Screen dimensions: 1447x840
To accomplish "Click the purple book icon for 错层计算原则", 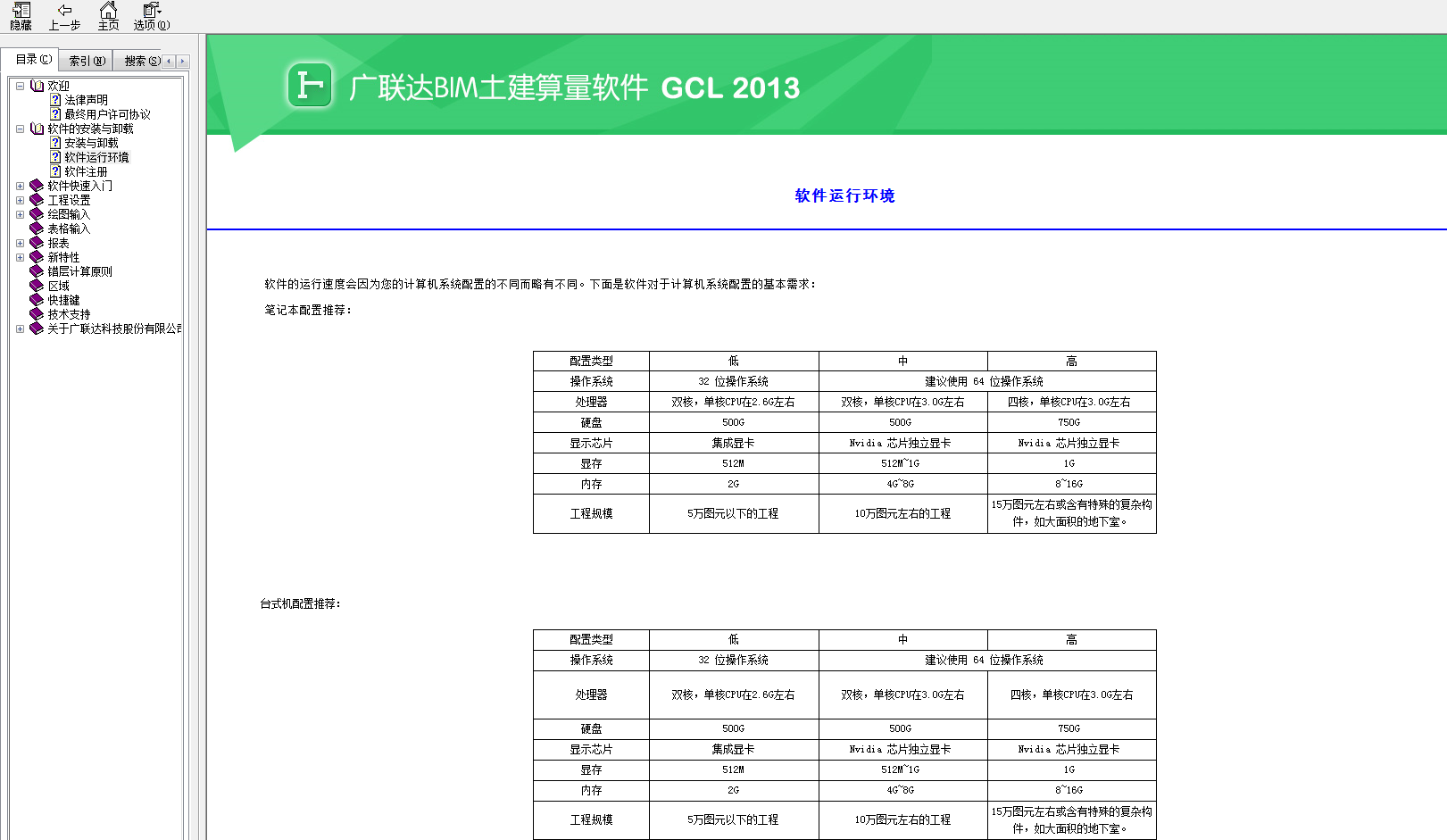I will (x=37, y=271).
